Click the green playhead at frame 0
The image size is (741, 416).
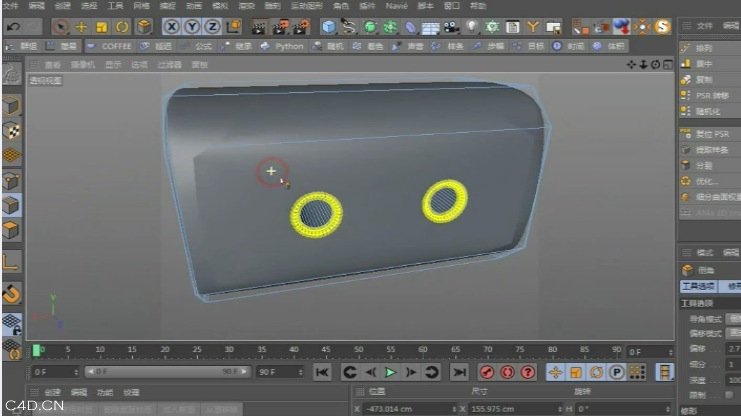click(x=36, y=350)
